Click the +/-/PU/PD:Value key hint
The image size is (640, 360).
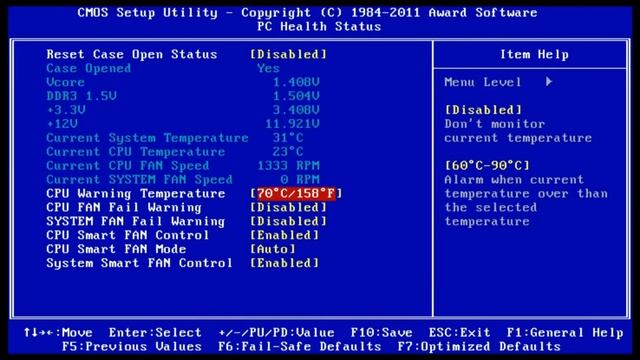coord(276,333)
